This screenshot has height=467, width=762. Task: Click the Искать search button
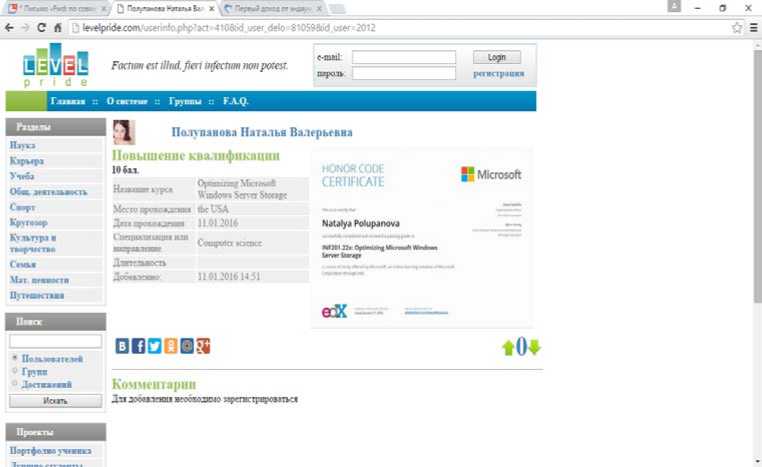[x=55, y=401]
